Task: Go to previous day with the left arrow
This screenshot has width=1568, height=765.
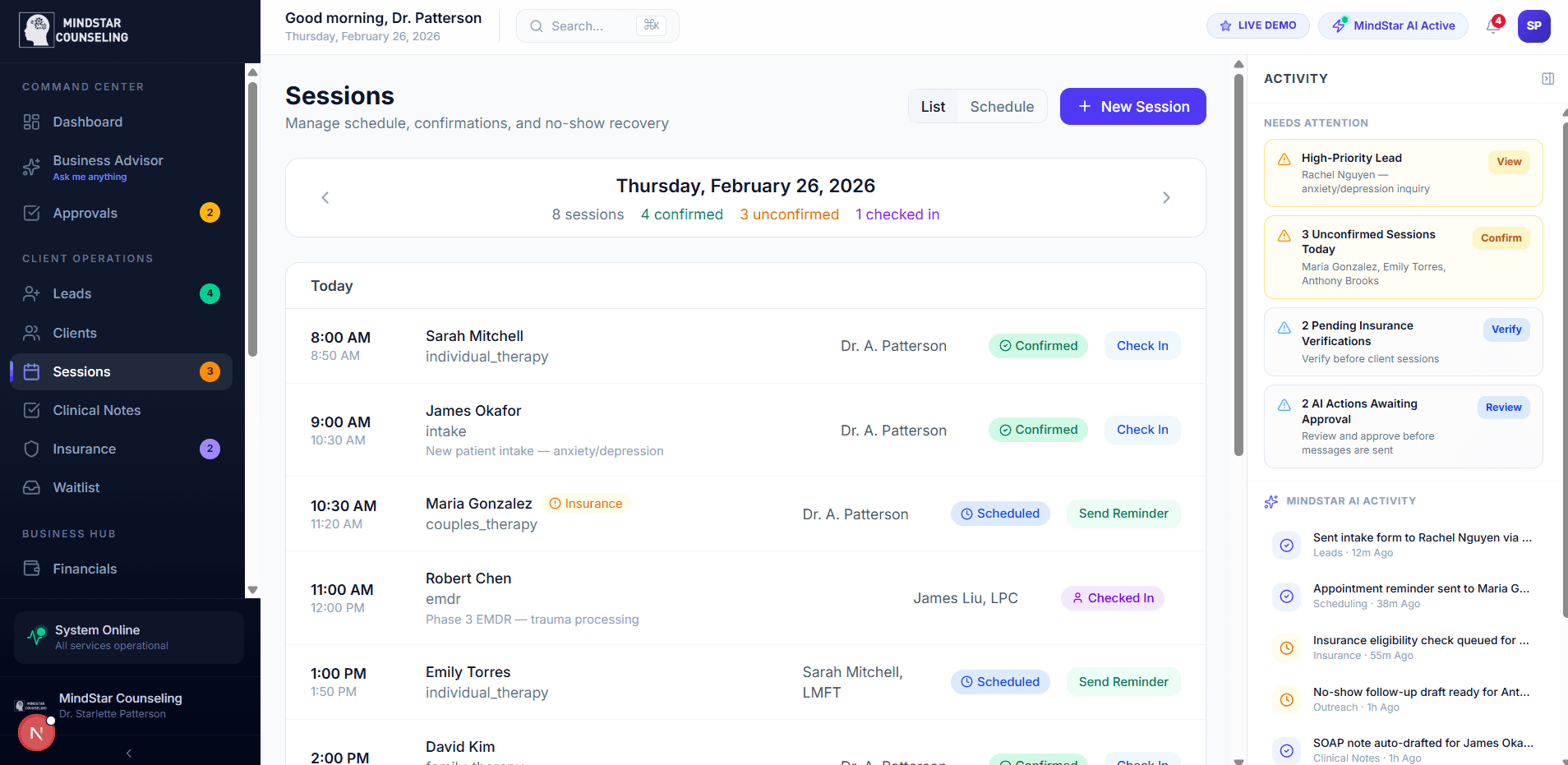Action: 325,197
